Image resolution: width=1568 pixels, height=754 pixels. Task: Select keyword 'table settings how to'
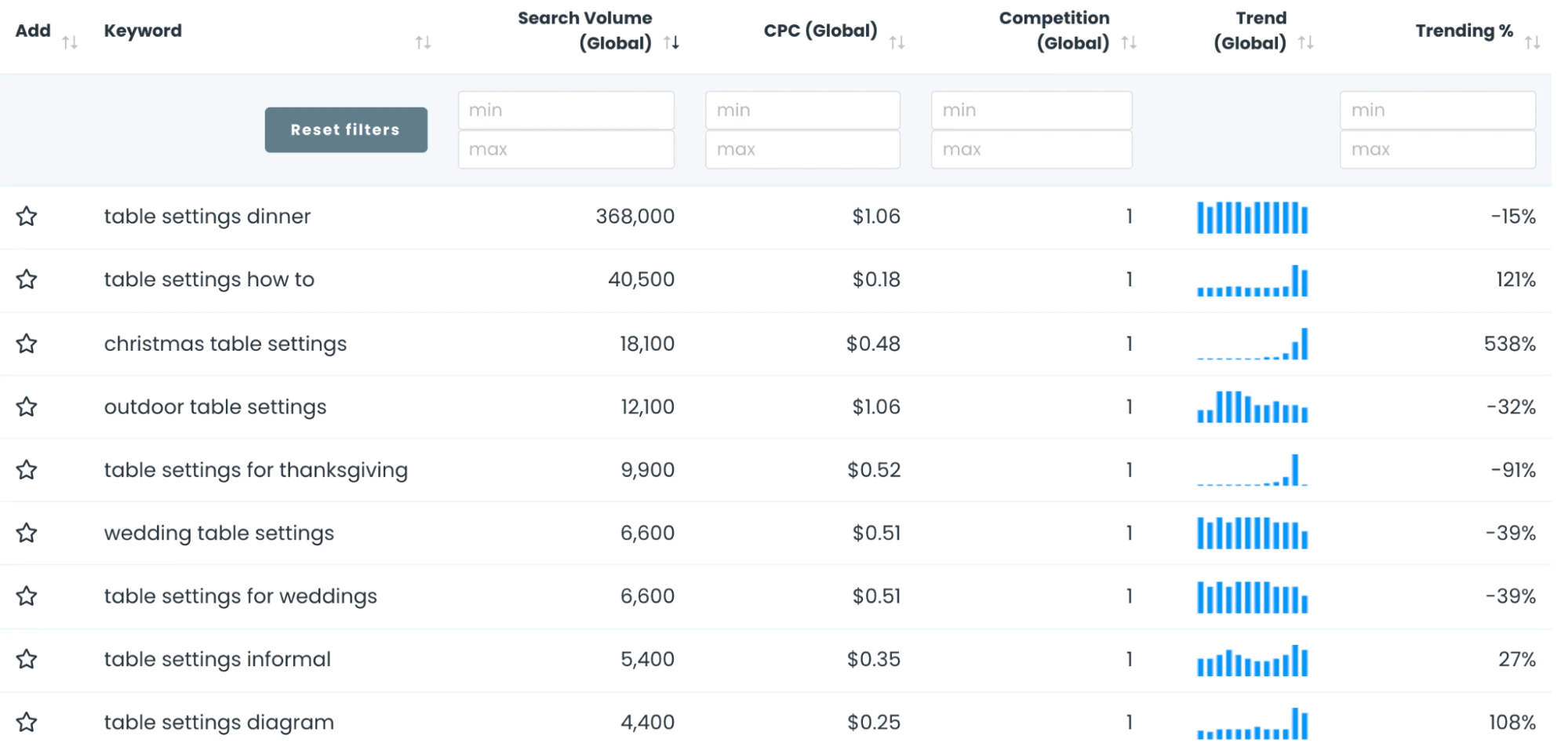click(x=209, y=279)
